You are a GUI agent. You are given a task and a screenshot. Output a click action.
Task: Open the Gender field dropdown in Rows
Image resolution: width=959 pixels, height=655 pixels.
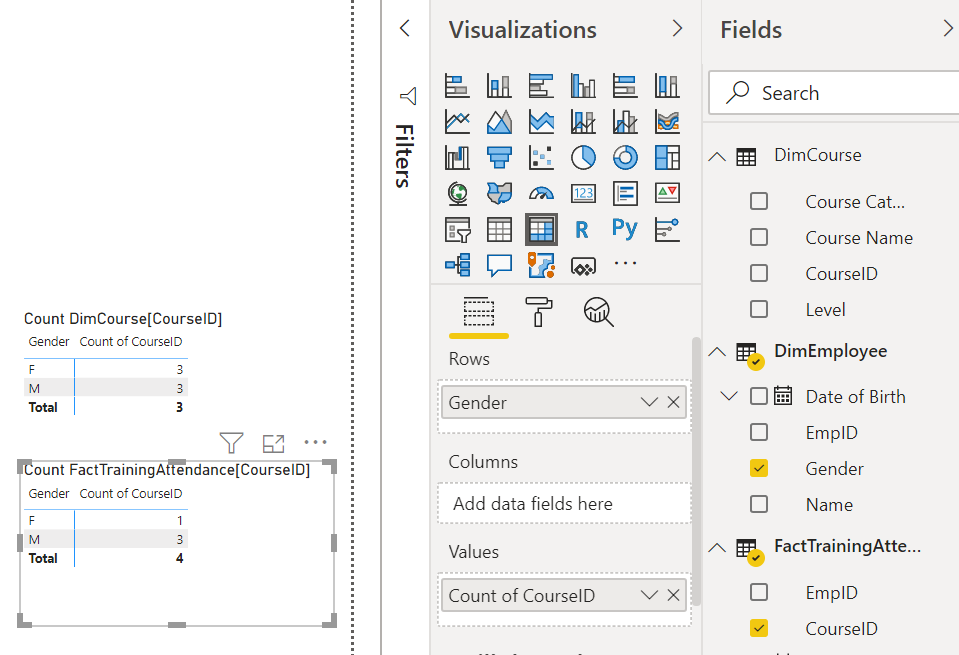point(648,402)
